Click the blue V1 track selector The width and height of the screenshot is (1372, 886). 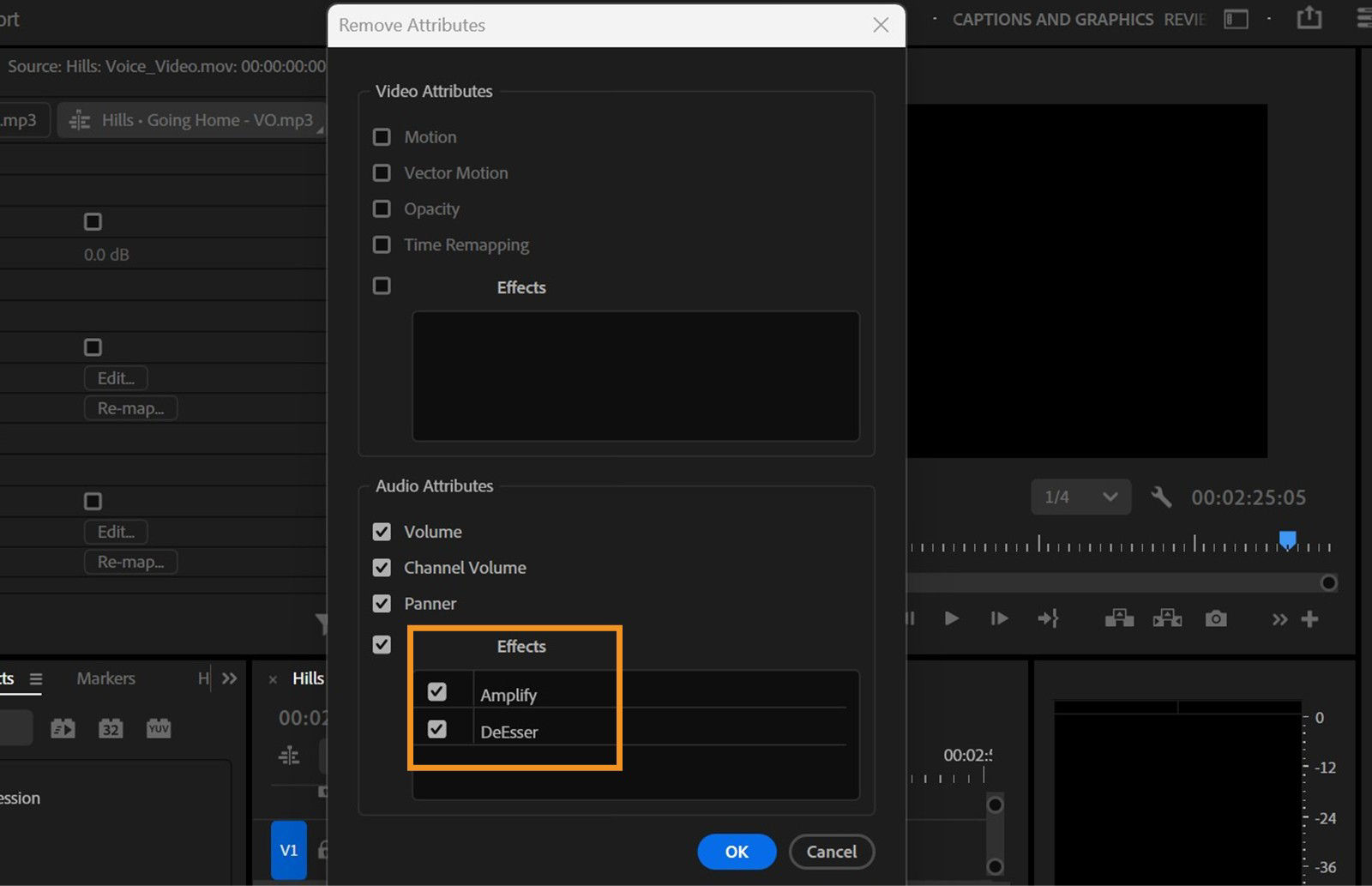tap(288, 850)
